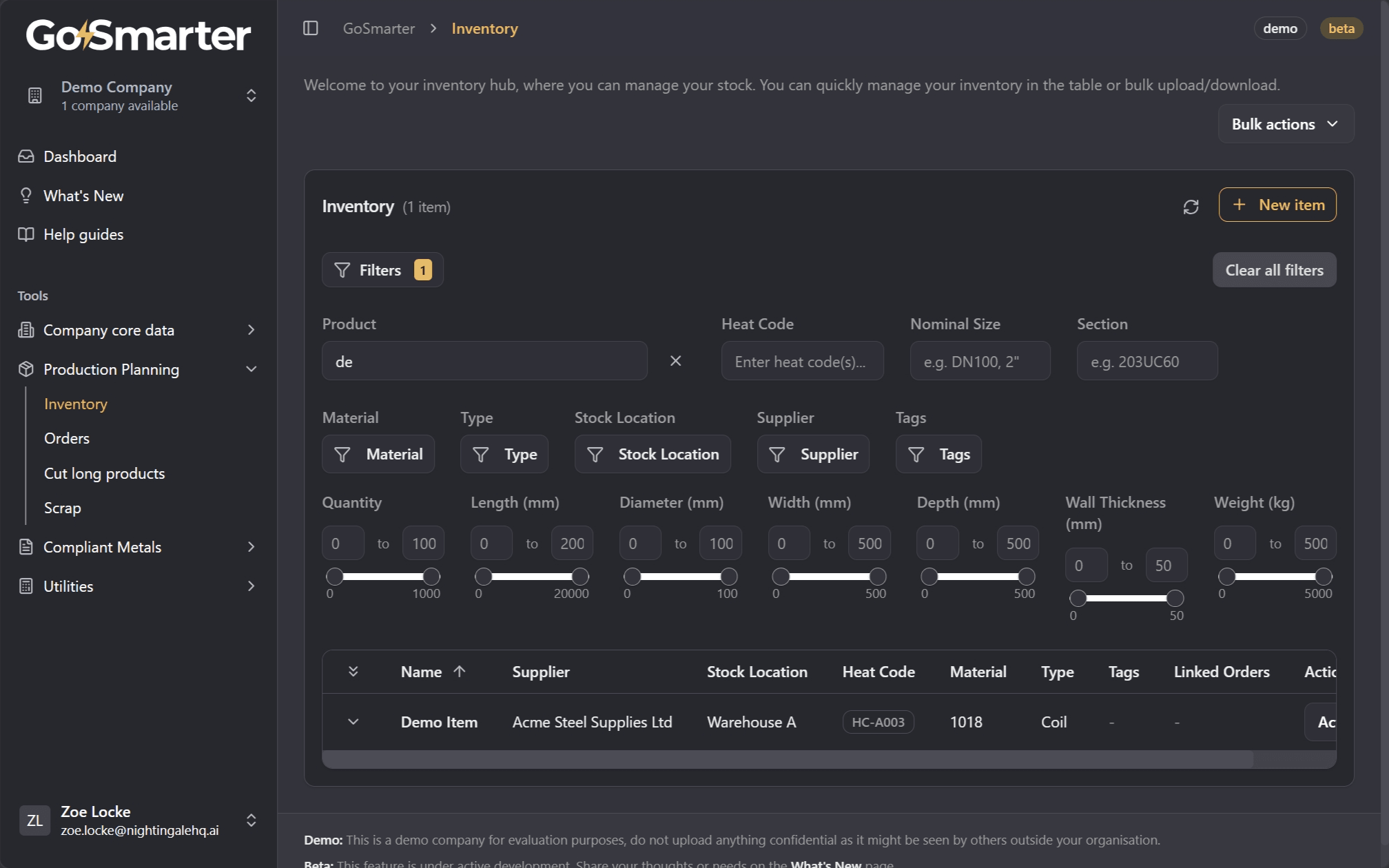
Task: Click the demo badge
Action: click(1280, 28)
